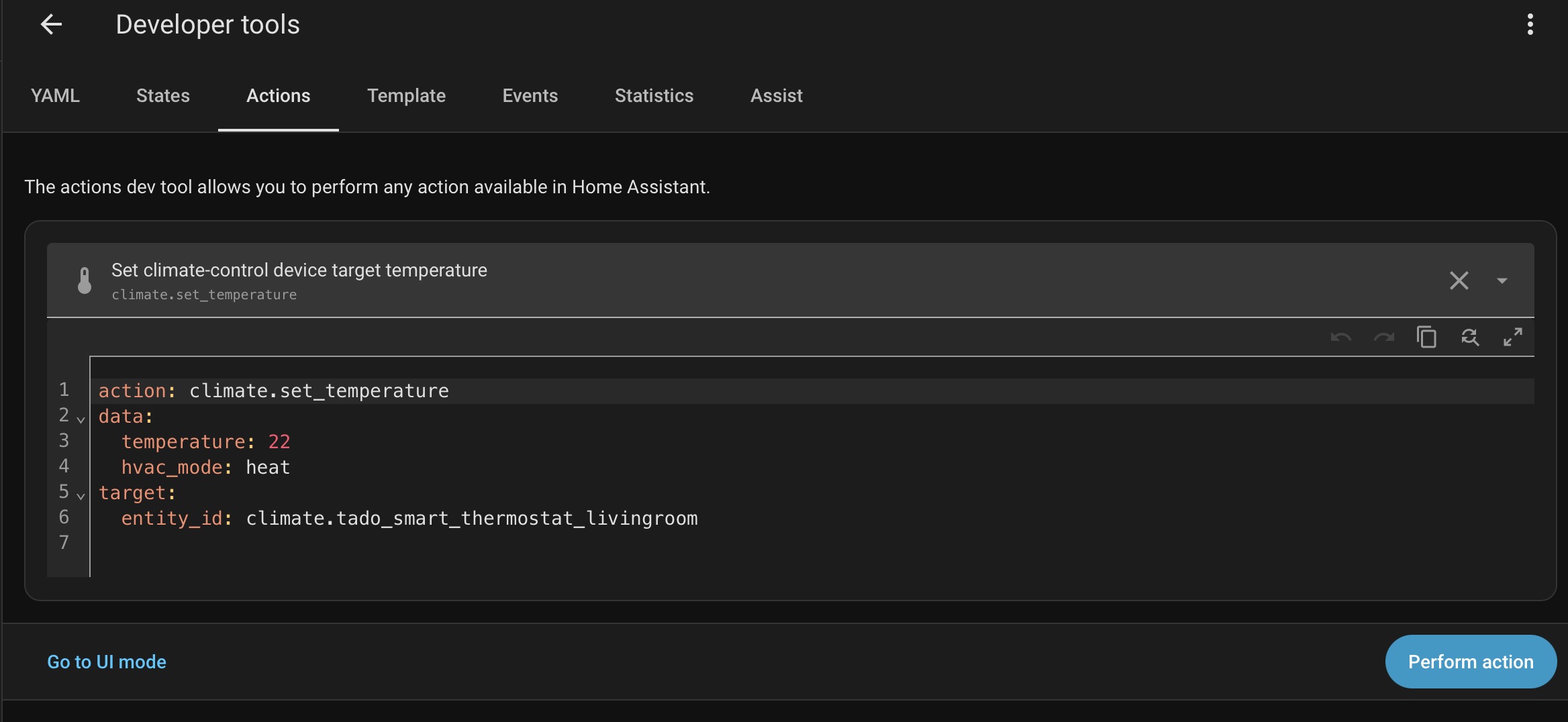Screen dimensions: 1568x722
Task: Clear the selected action with X
Action: 1459,280
